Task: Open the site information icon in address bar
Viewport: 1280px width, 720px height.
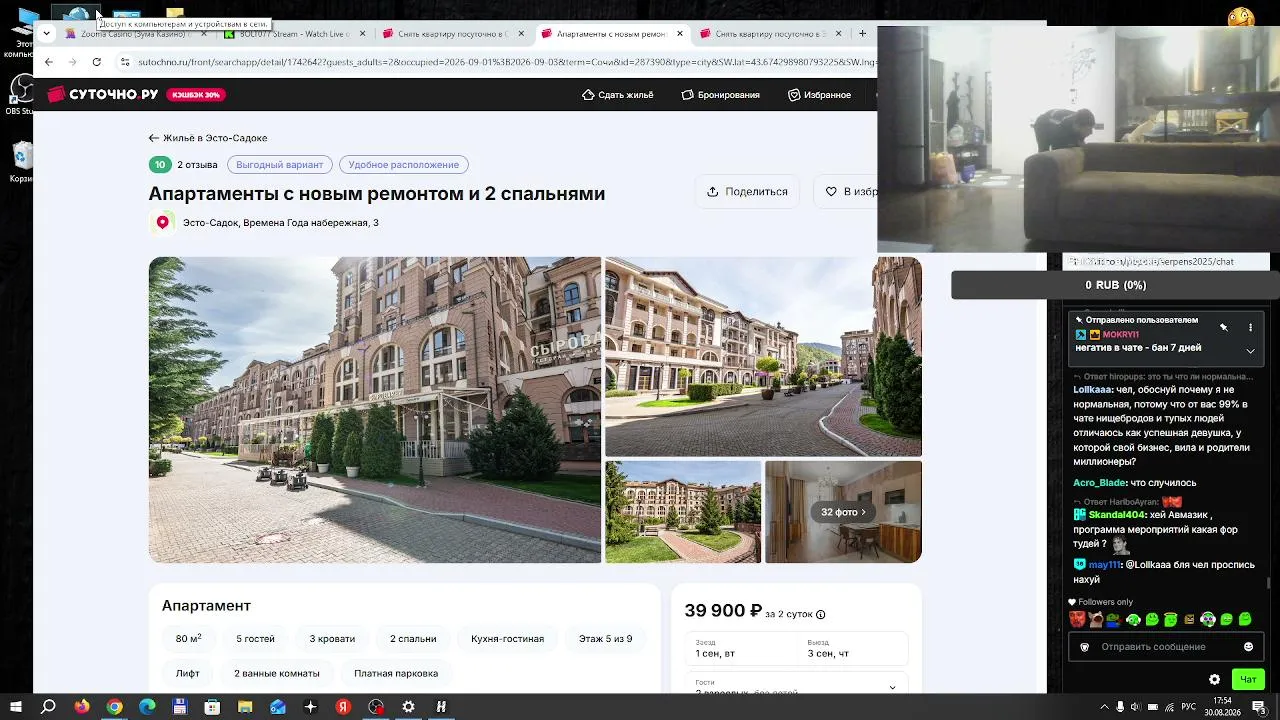Action: 125,62
